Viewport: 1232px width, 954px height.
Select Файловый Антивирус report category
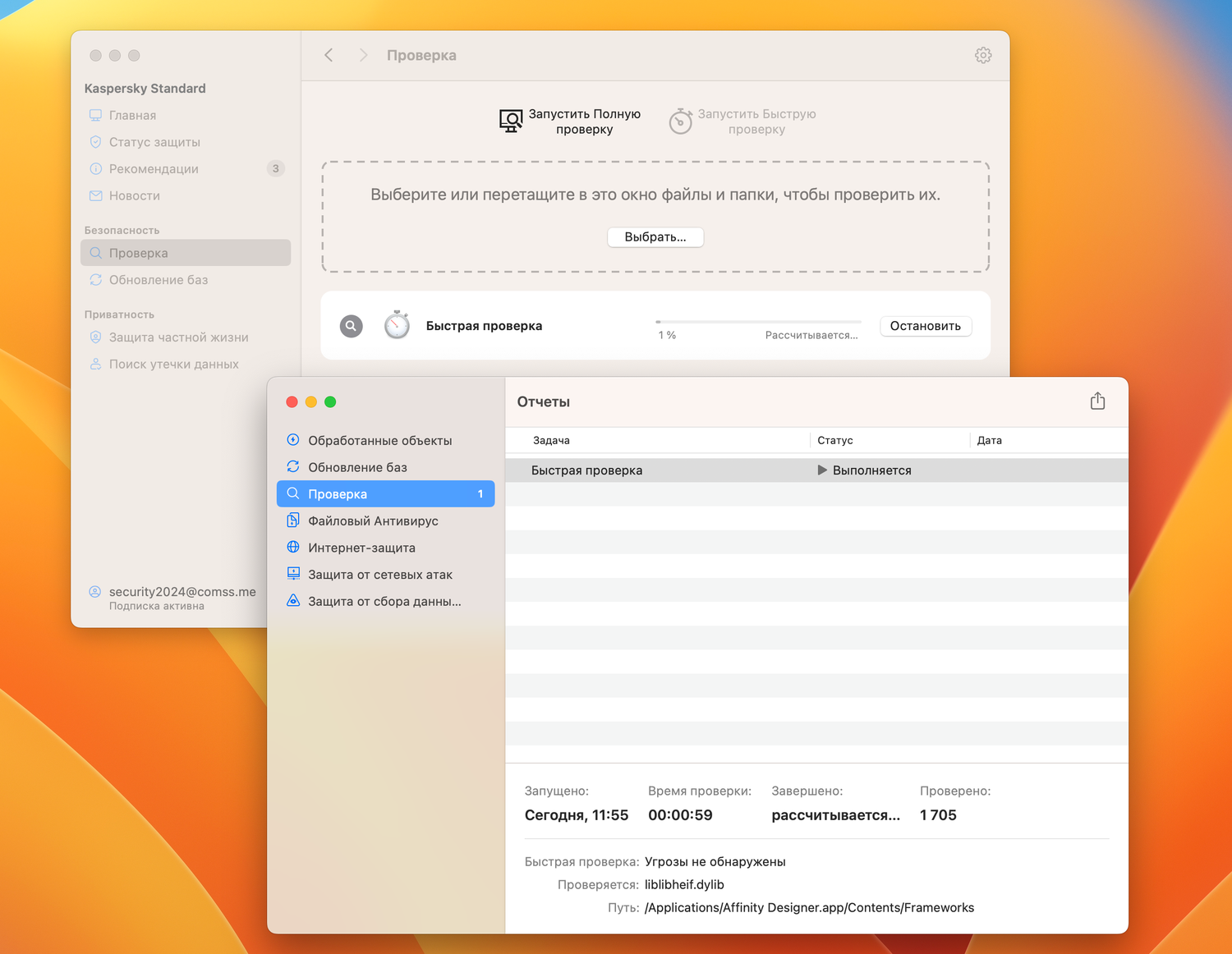tap(386, 521)
